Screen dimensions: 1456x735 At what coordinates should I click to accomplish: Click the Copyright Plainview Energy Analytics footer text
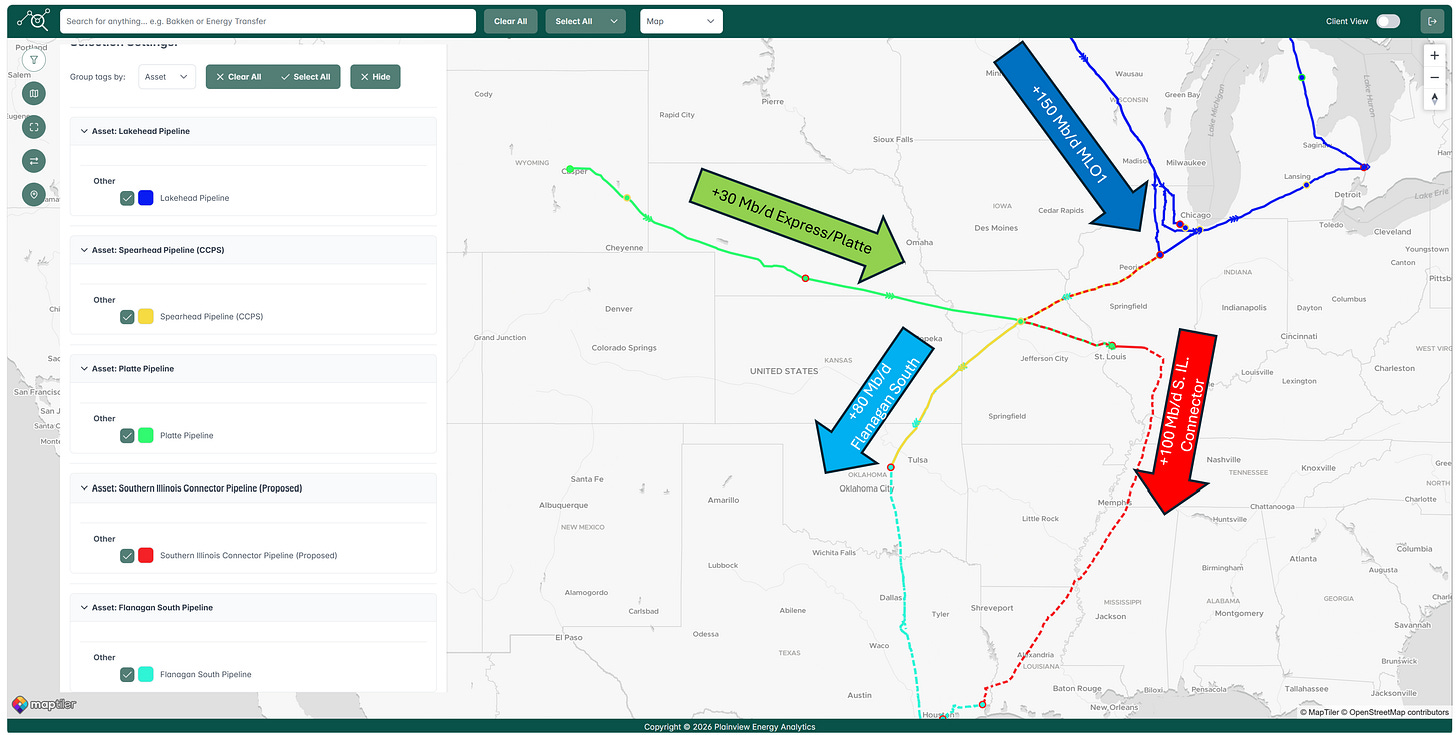(729, 727)
